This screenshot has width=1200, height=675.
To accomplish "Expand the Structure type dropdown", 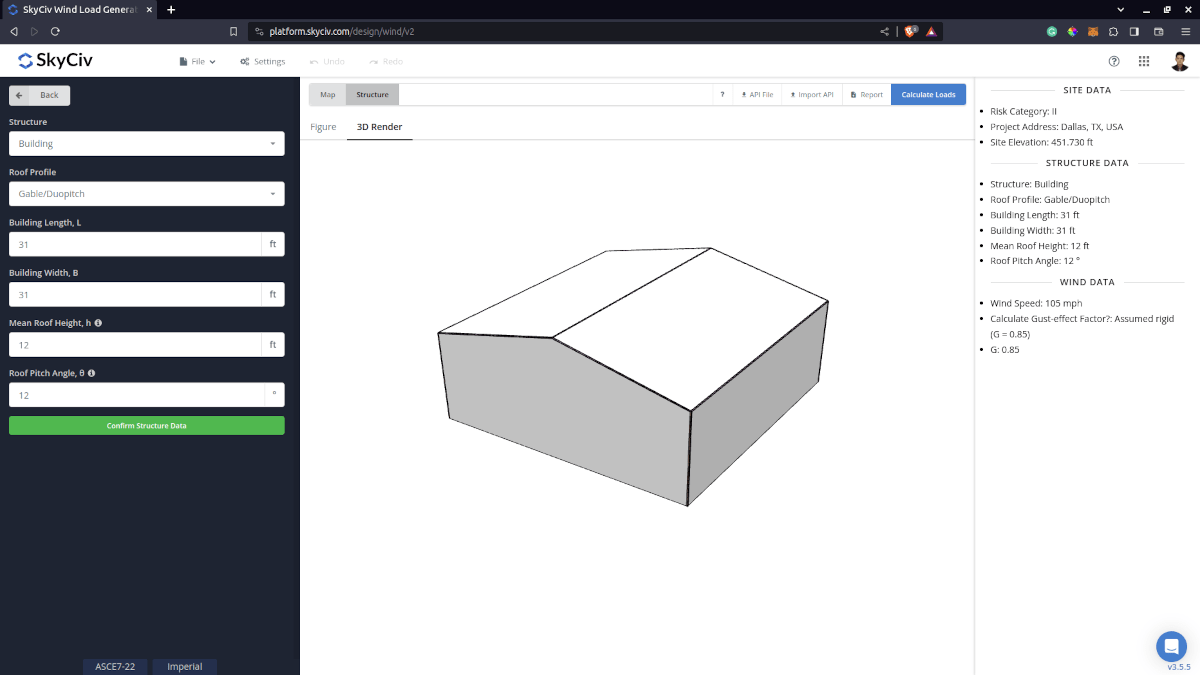I will [x=146, y=143].
